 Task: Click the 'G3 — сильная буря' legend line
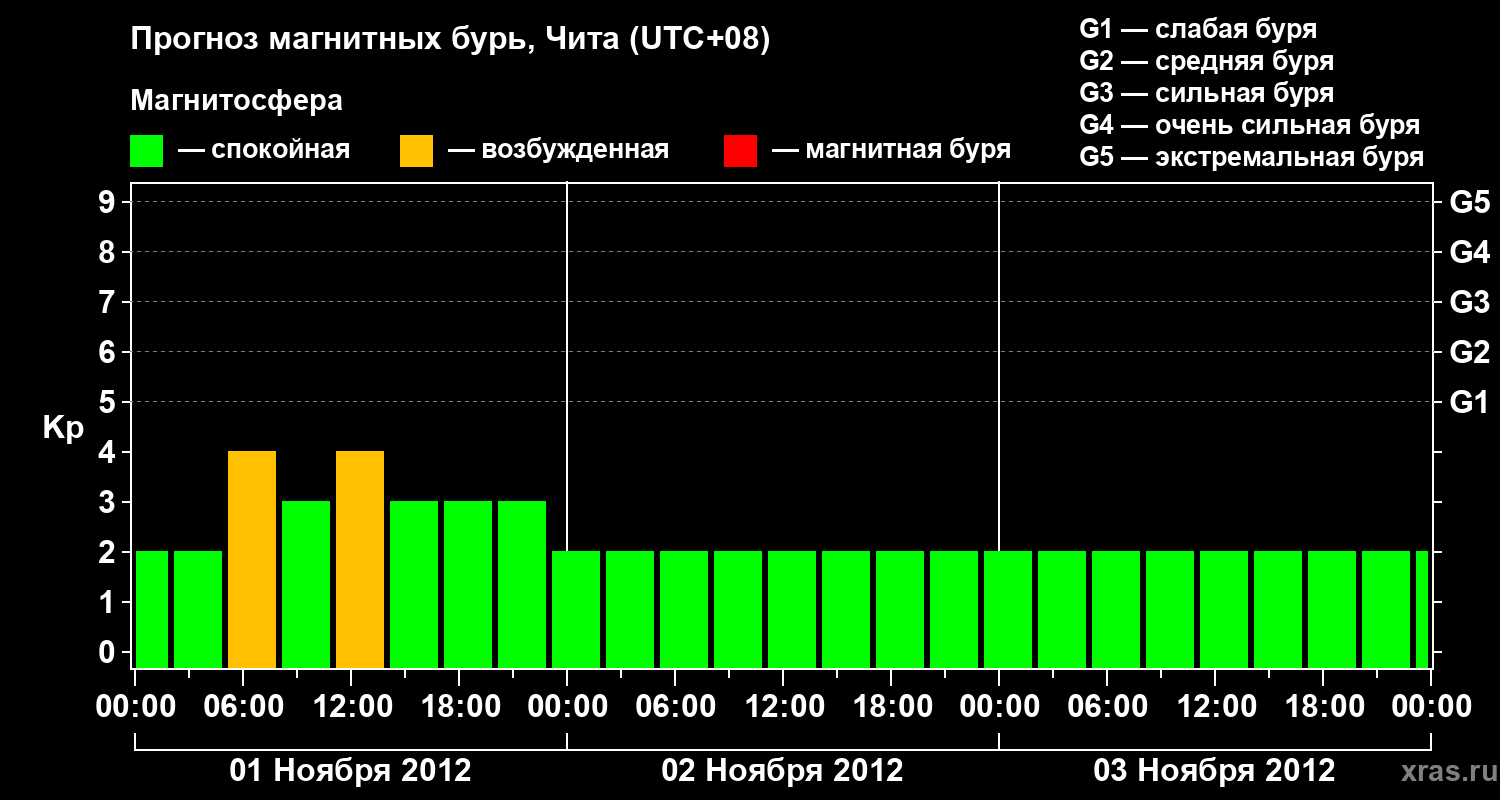point(1206,93)
